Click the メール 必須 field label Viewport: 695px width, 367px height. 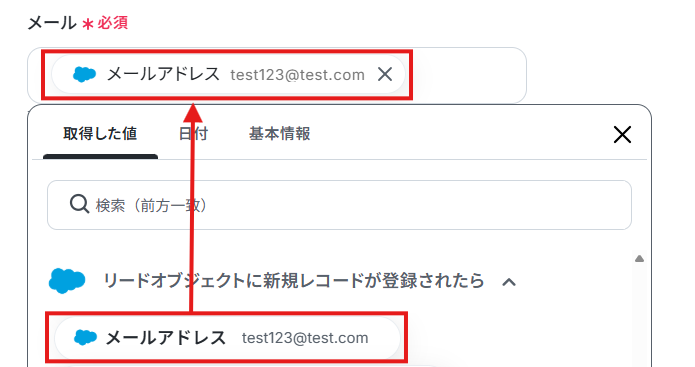pyautogui.click(x=78, y=23)
